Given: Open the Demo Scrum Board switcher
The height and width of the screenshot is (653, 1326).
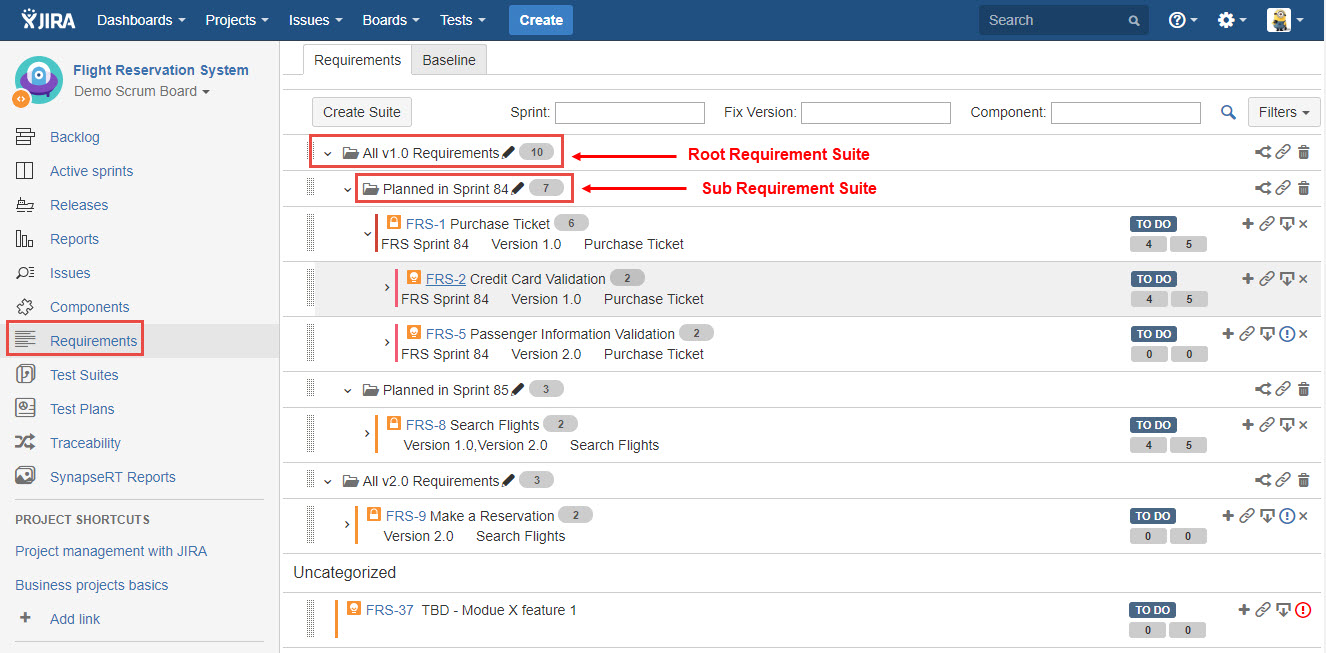Looking at the screenshot, I should click(142, 91).
